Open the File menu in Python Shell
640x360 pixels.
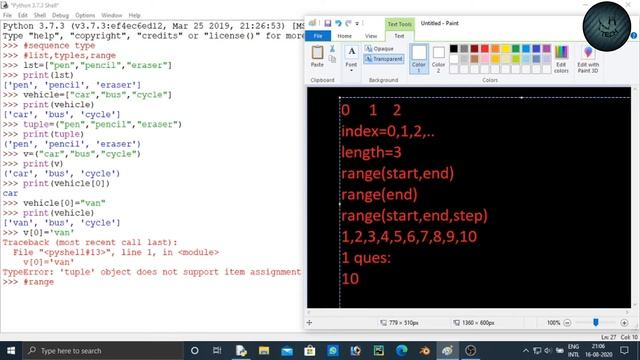[7, 15]
